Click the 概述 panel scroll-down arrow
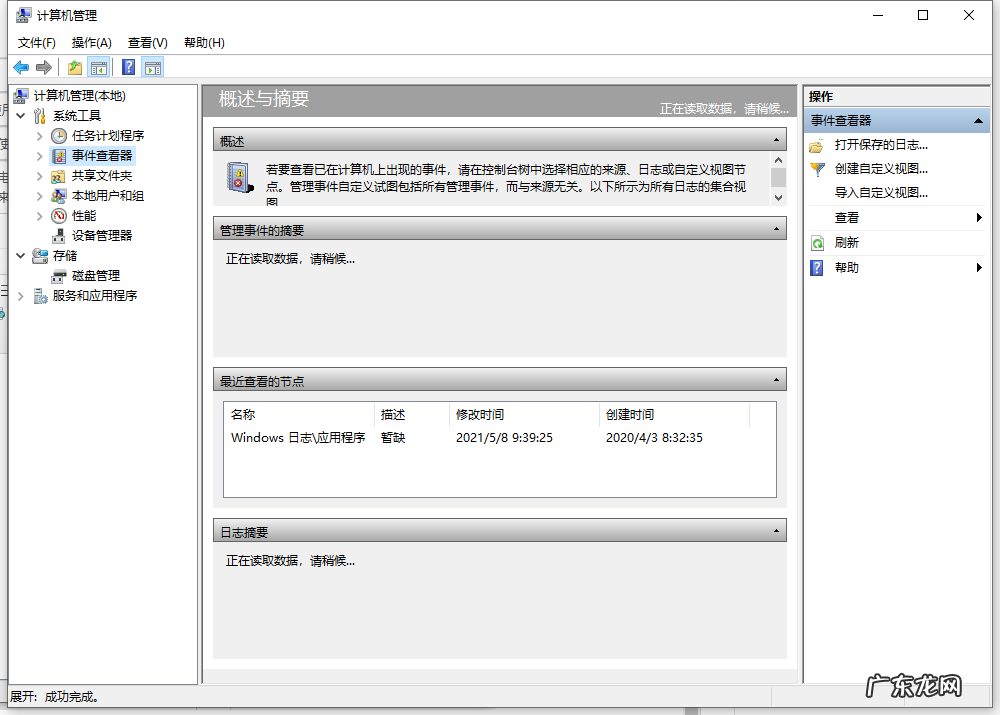 coord(778,198)
